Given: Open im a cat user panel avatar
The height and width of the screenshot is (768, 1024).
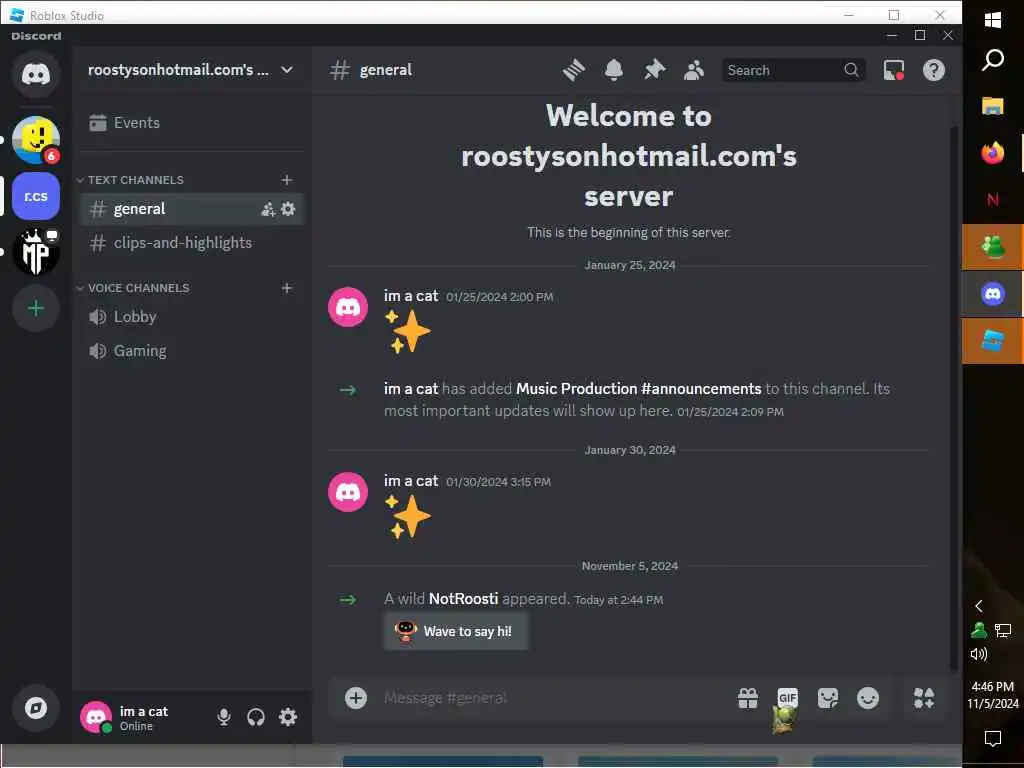Looking at the screenshot, I should 95,717.
